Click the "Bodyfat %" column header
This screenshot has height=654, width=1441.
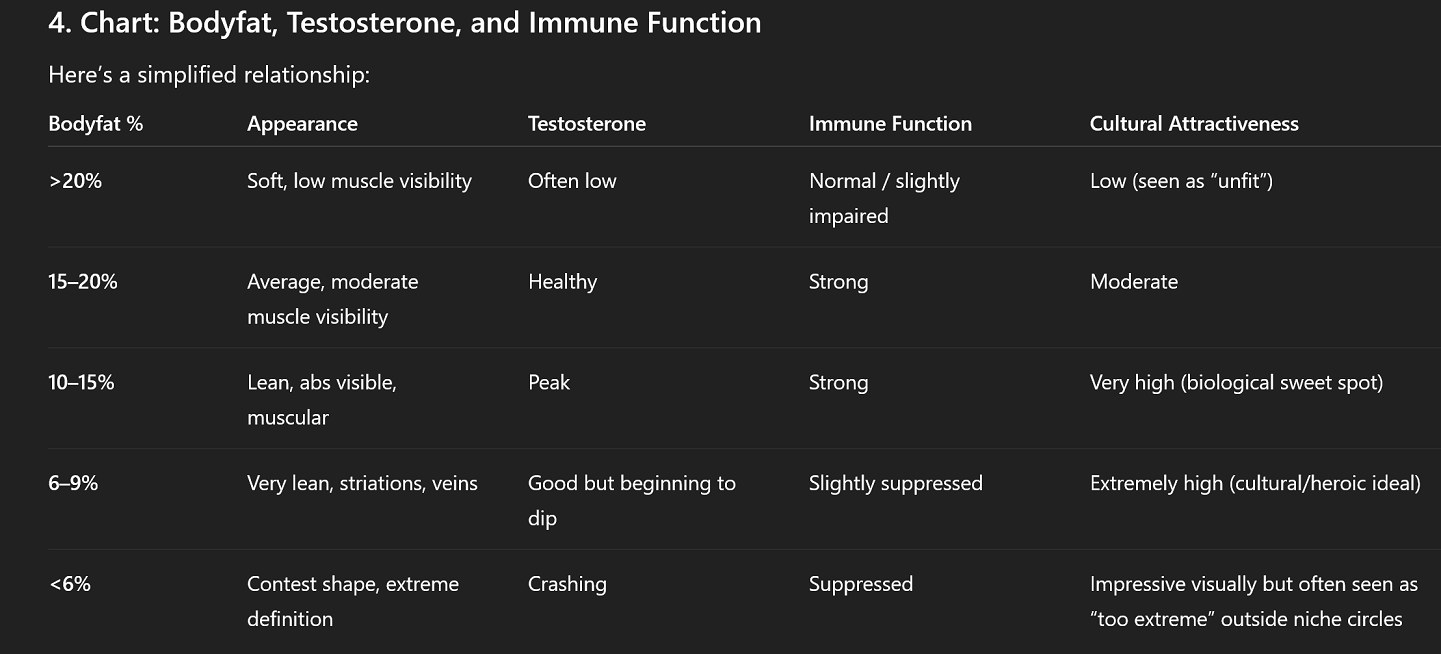tap(95, 124)
